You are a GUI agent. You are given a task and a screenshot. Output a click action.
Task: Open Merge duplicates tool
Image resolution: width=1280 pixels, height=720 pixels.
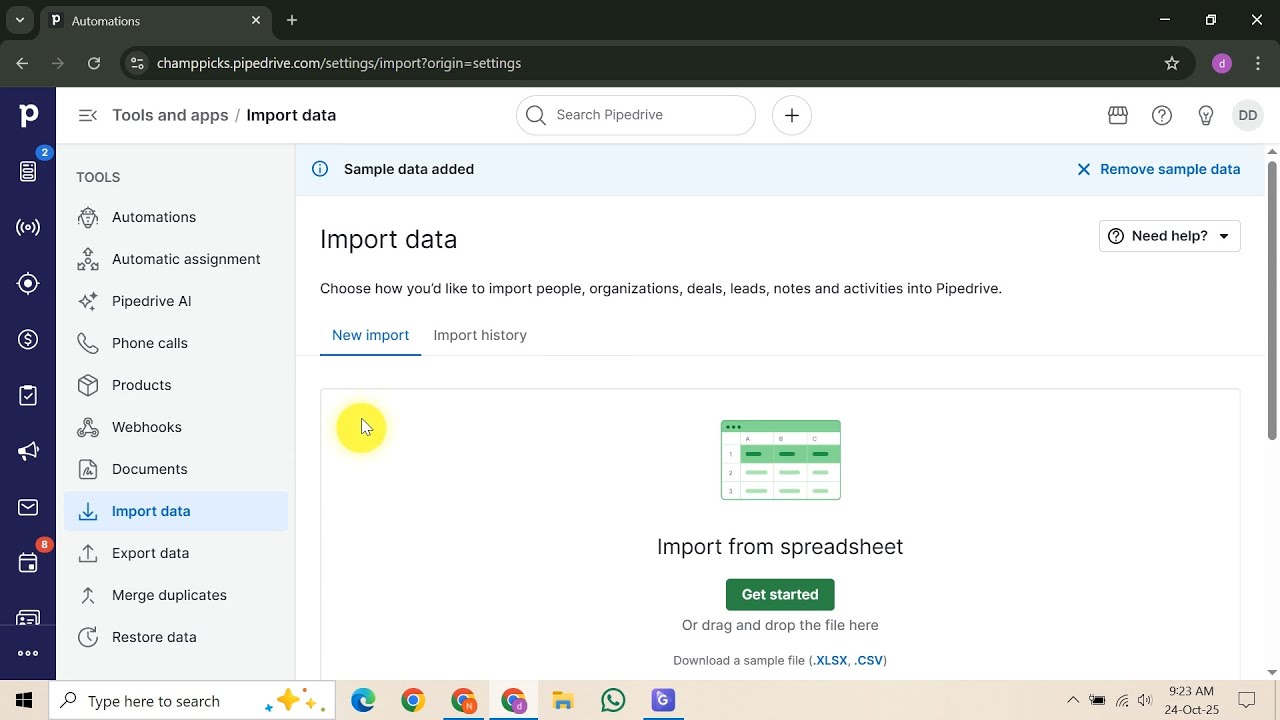coord(176,595)
